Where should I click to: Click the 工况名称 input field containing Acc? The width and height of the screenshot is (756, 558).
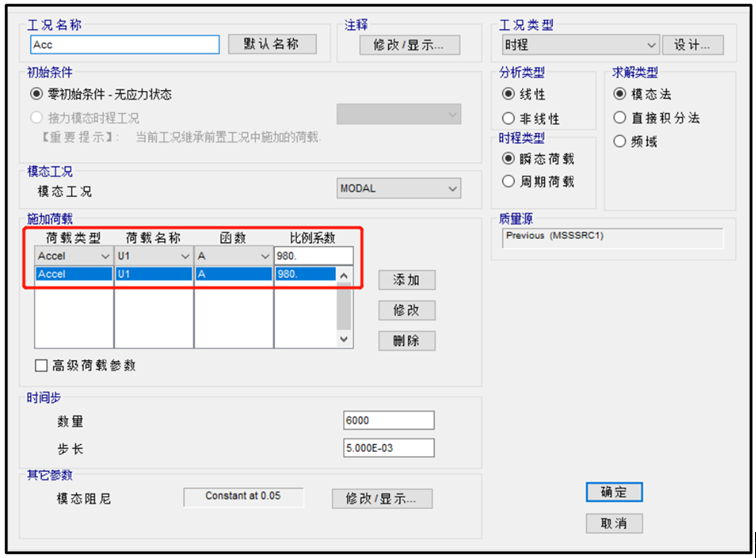click(x=124, y=44)
